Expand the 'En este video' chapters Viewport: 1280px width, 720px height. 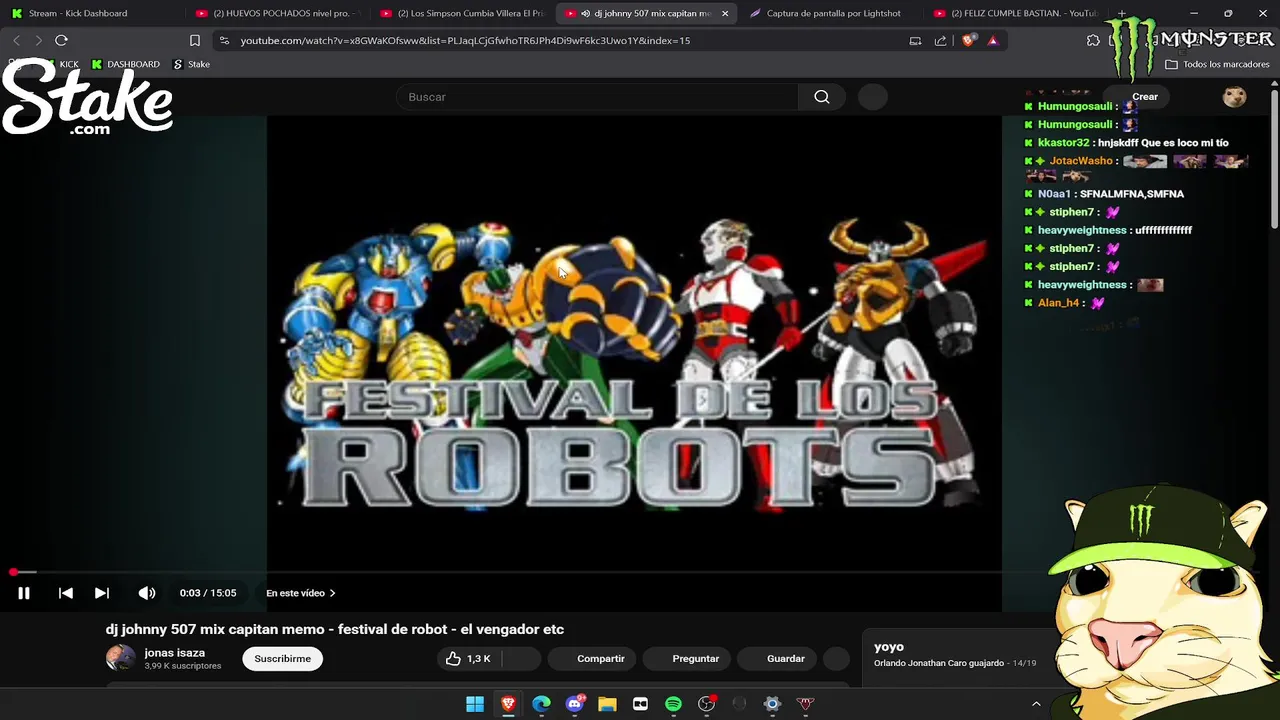pos(300,593)
